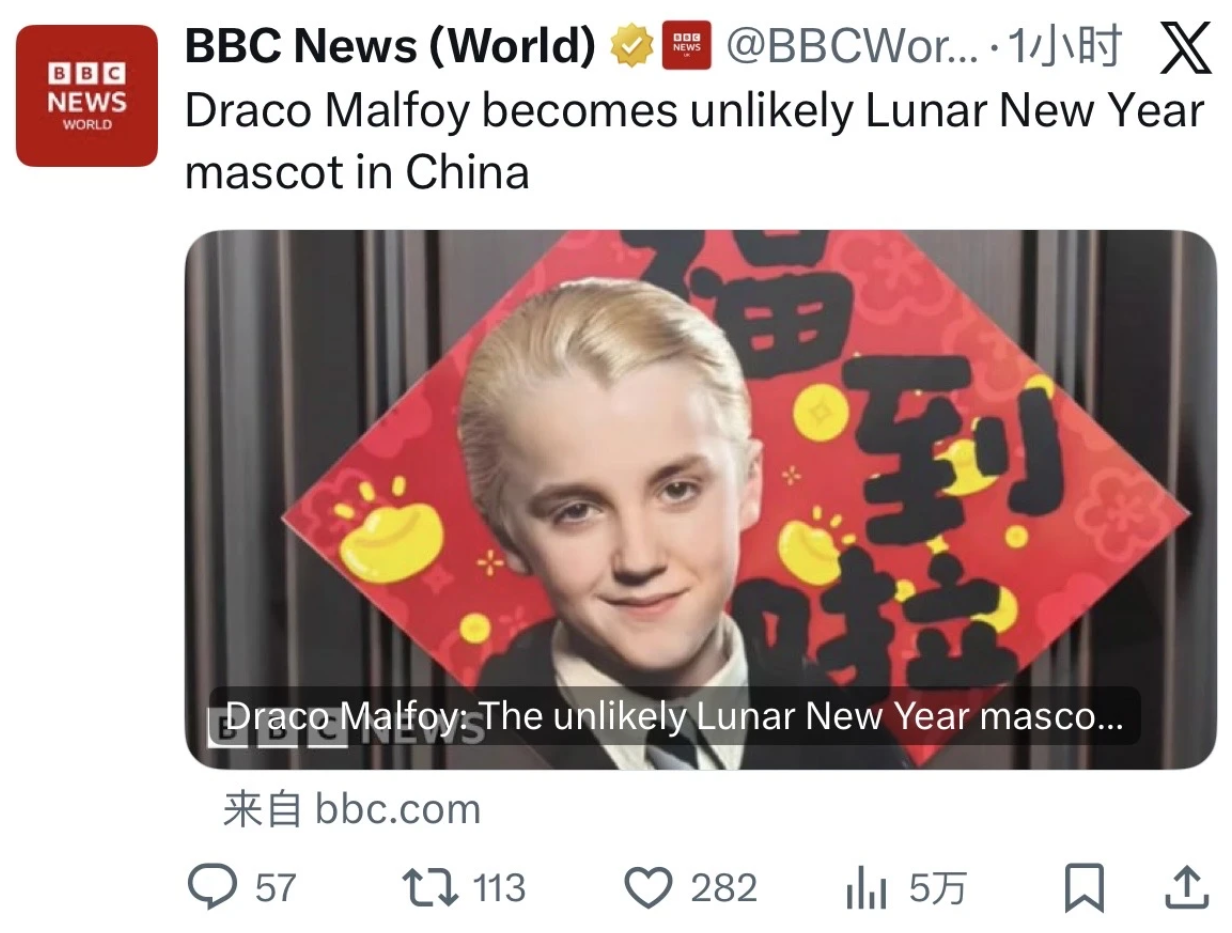Click the gold verified badge

[x=631, y=47]
